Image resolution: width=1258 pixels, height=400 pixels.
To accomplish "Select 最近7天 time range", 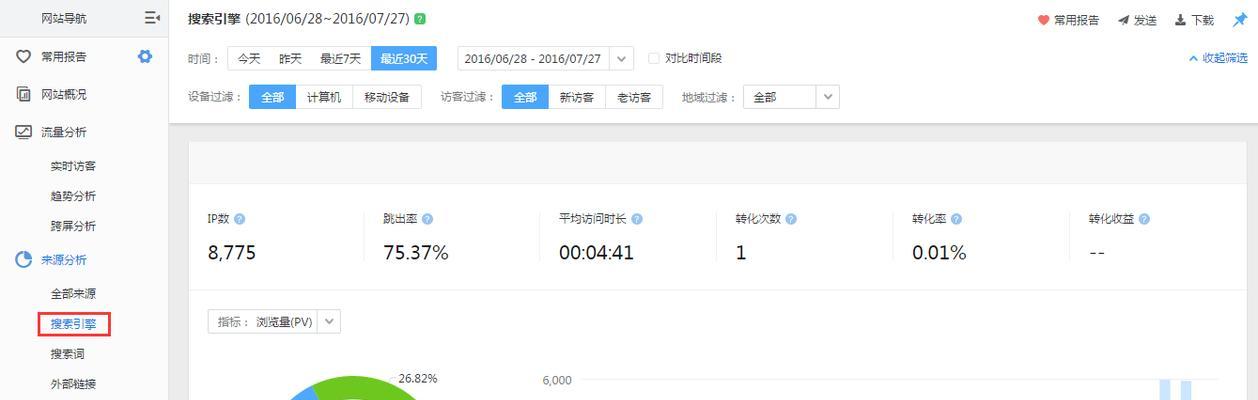I will [341, 59].
